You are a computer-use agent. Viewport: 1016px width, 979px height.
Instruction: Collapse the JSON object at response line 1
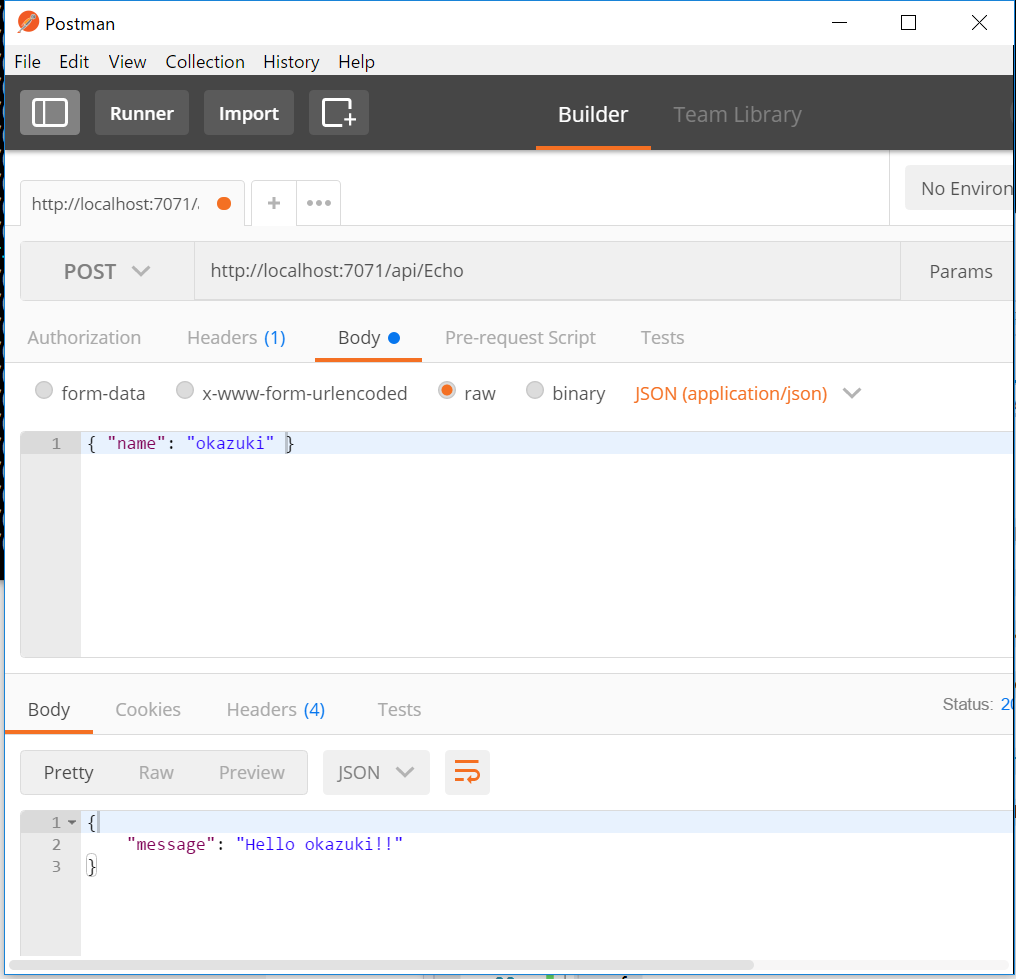point(72,822)
